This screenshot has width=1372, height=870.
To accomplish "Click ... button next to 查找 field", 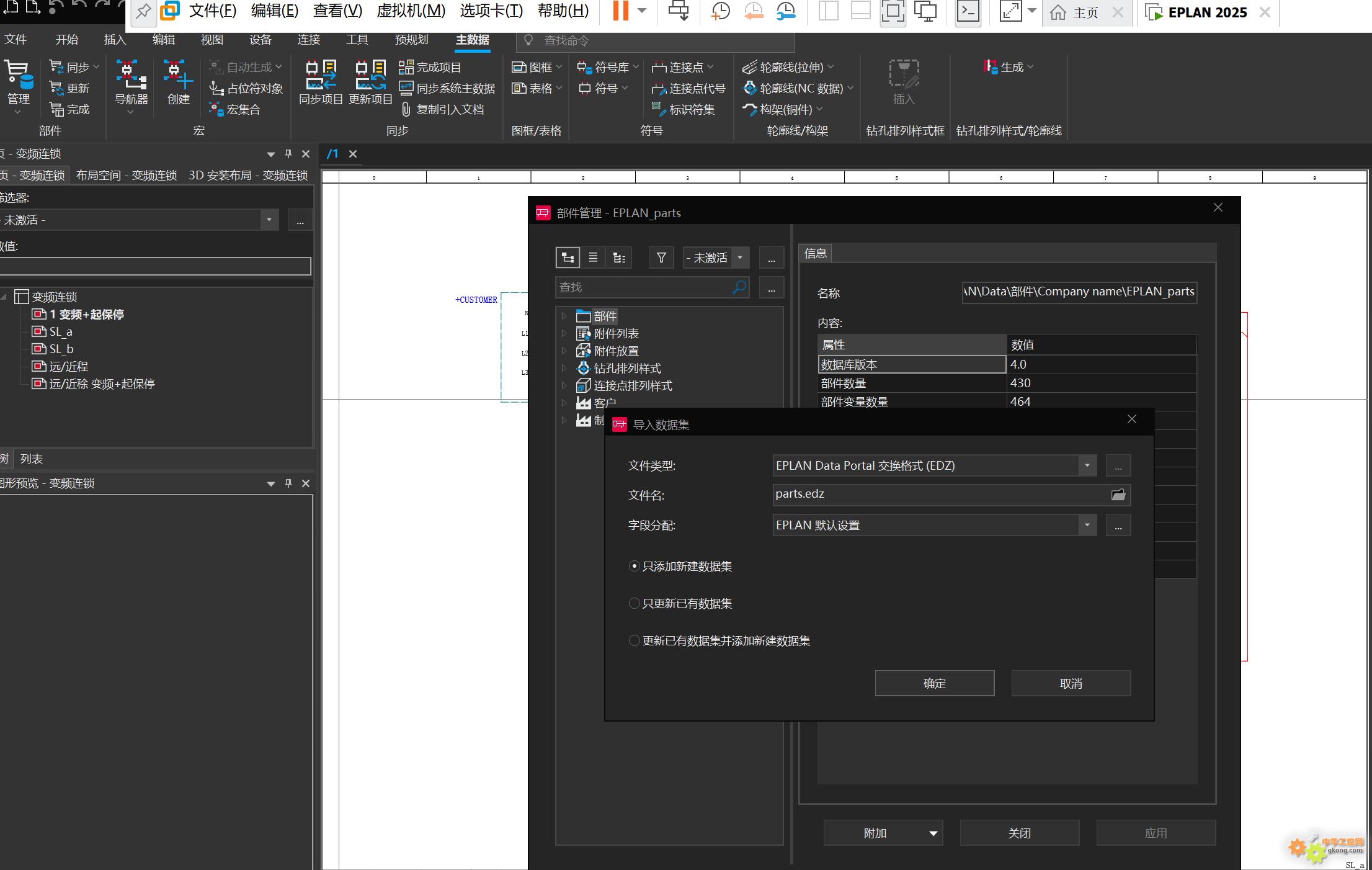I will (x=772, y=287).
